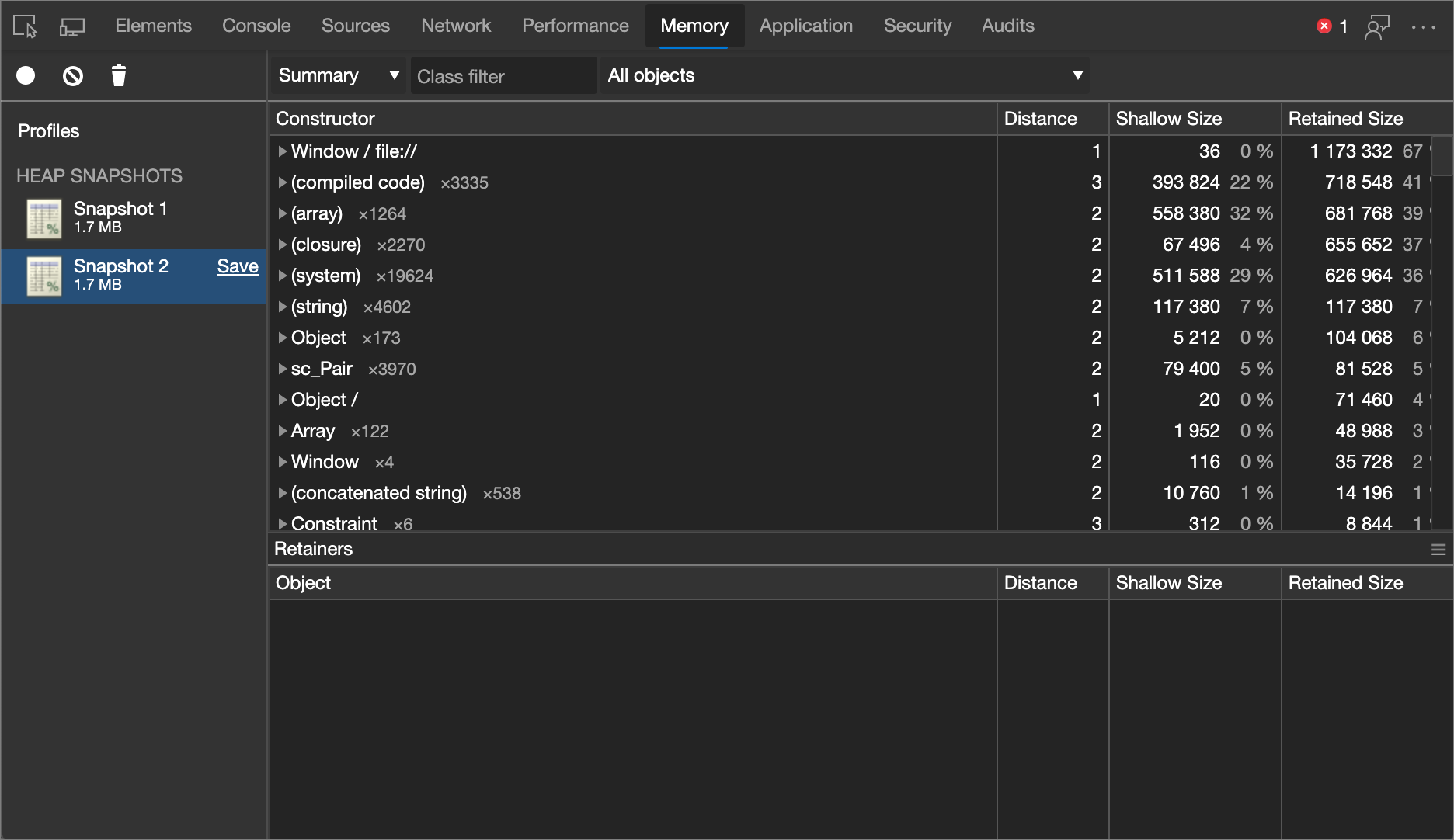Switch to the Console tab

(x=256, y=26)
